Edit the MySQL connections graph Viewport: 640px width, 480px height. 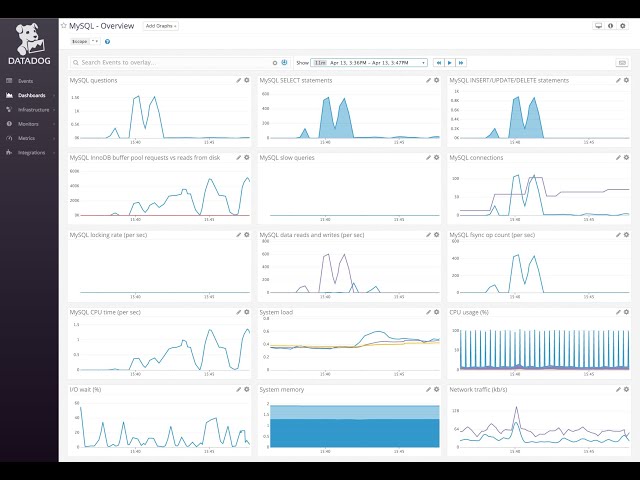click(618, 158)
